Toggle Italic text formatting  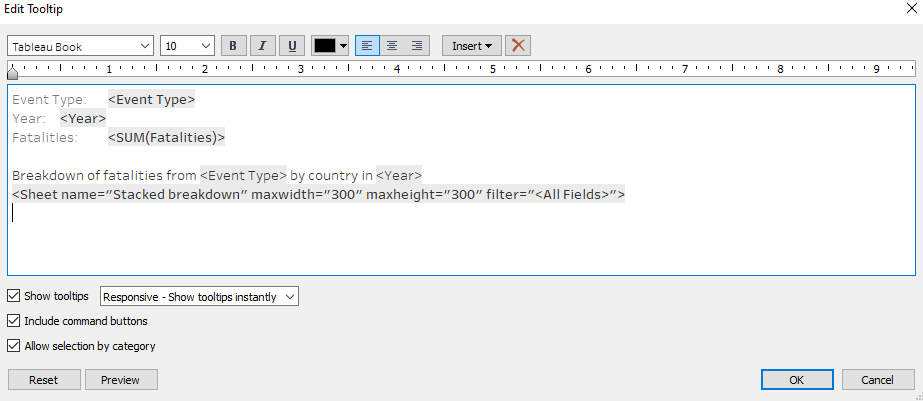pyautogui.click(x=262, y=46)
